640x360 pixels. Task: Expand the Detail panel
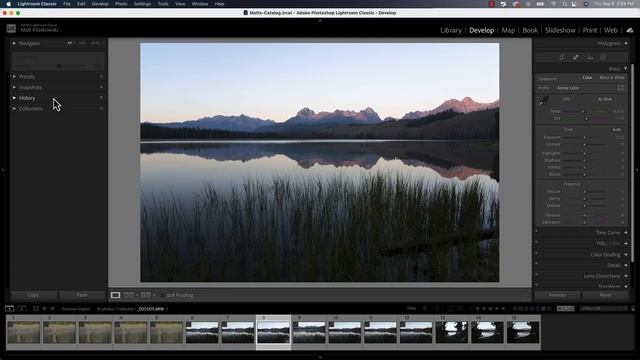[625, 265]
